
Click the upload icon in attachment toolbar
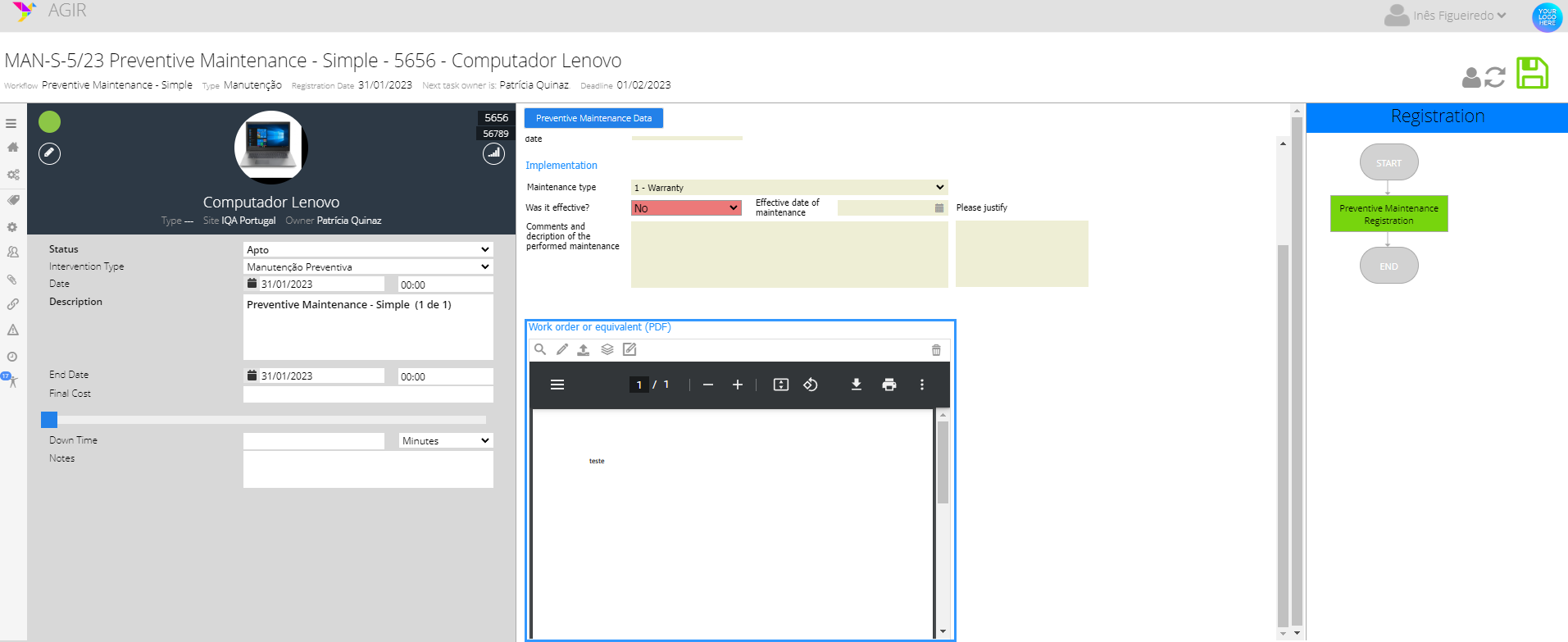584,350
